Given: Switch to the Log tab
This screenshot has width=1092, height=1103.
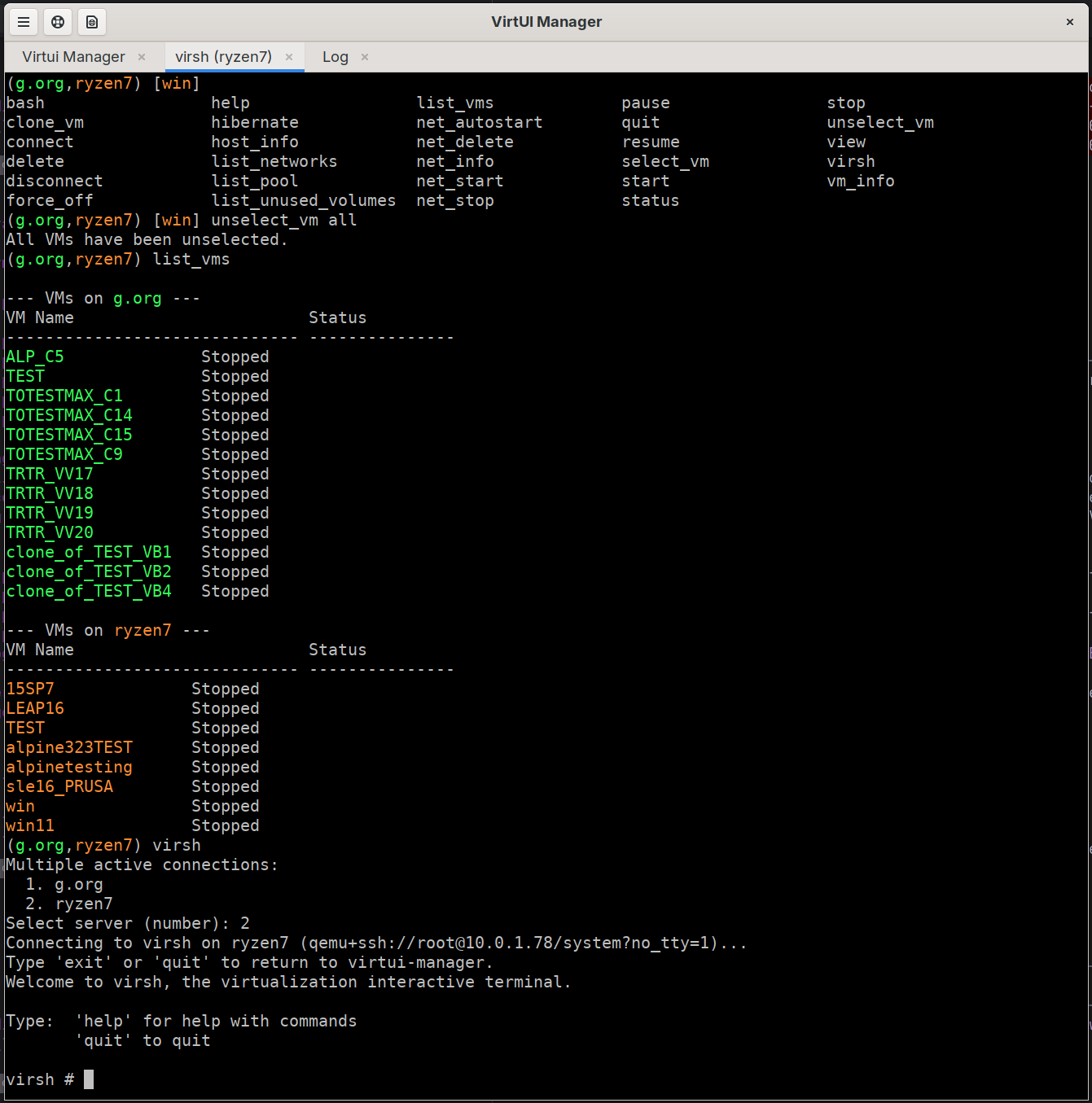Looking at the screenshot, I should click(x=335, y=57).
